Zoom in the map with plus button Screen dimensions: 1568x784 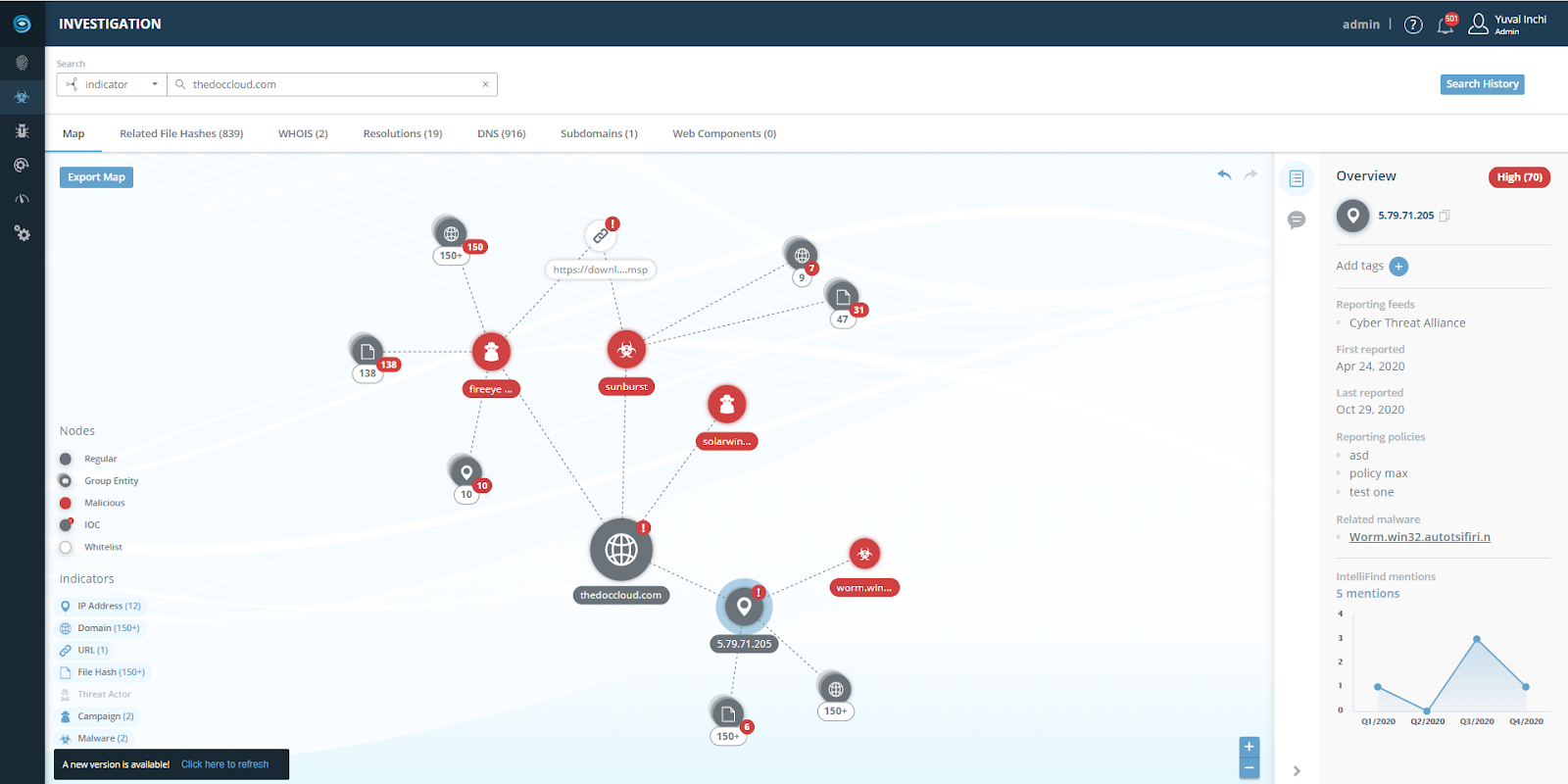pyautogui.click(x=1249, y=747)
